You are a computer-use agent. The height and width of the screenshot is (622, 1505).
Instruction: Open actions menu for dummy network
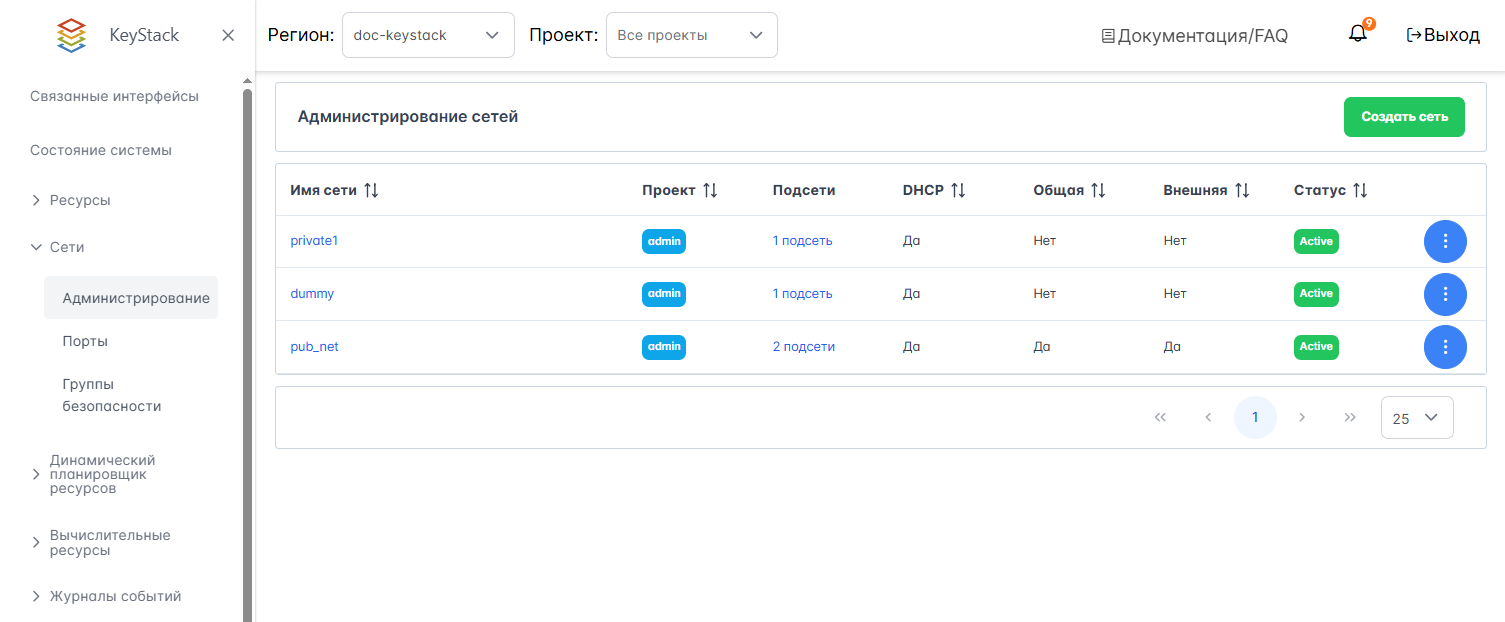click(x=1444, y=294)
